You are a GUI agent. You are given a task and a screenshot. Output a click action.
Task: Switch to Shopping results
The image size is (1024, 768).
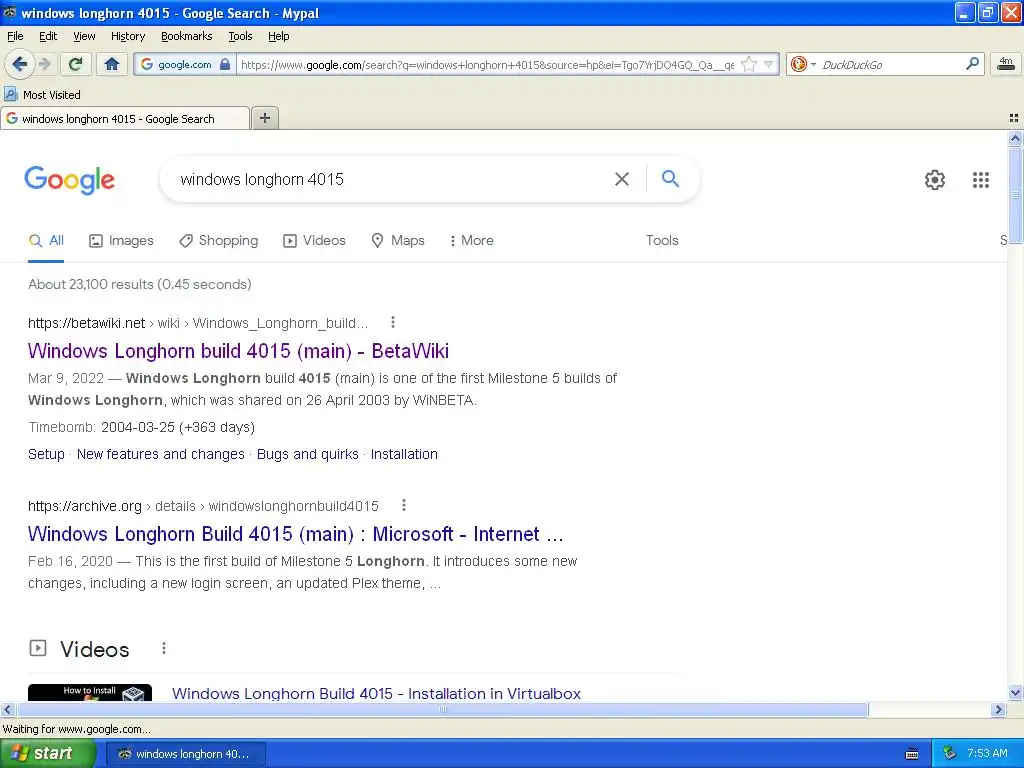coord(219,240)
